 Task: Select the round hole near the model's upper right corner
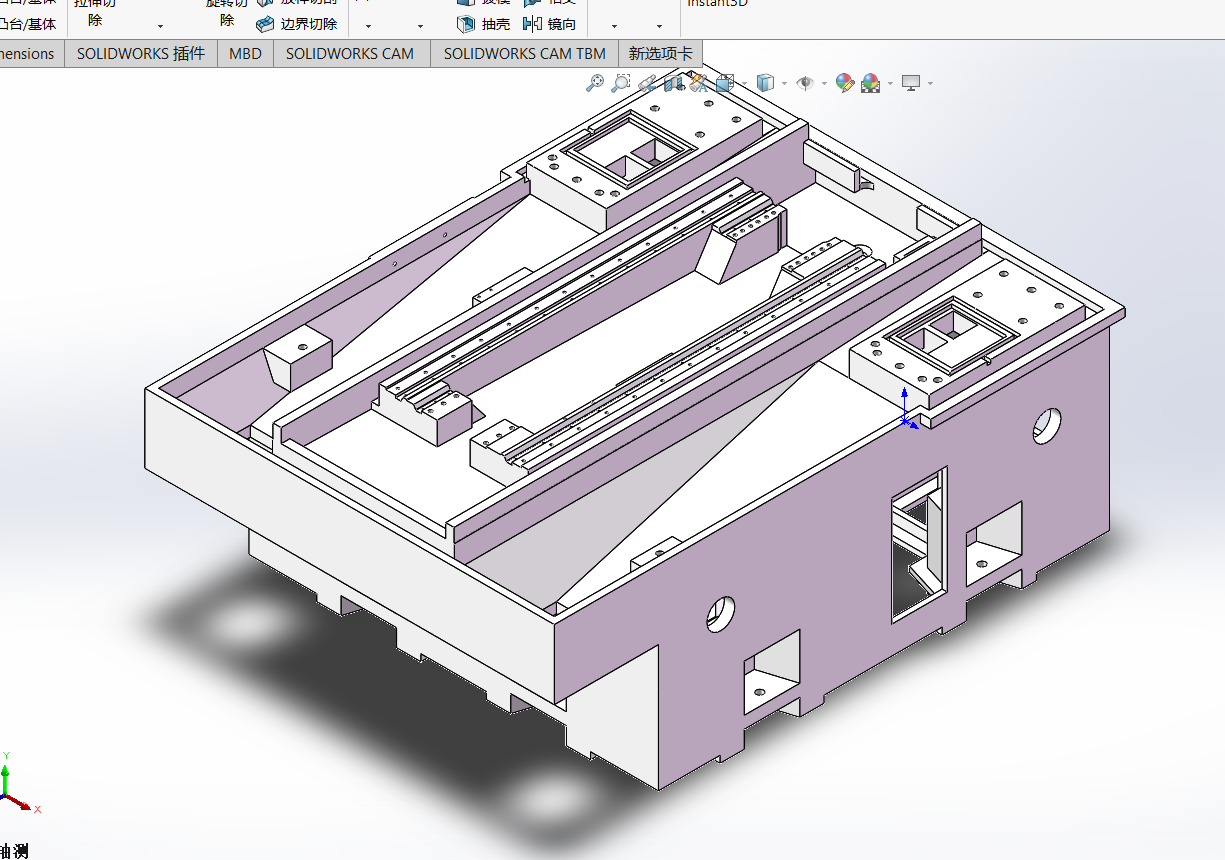[x=1048, y=425]
